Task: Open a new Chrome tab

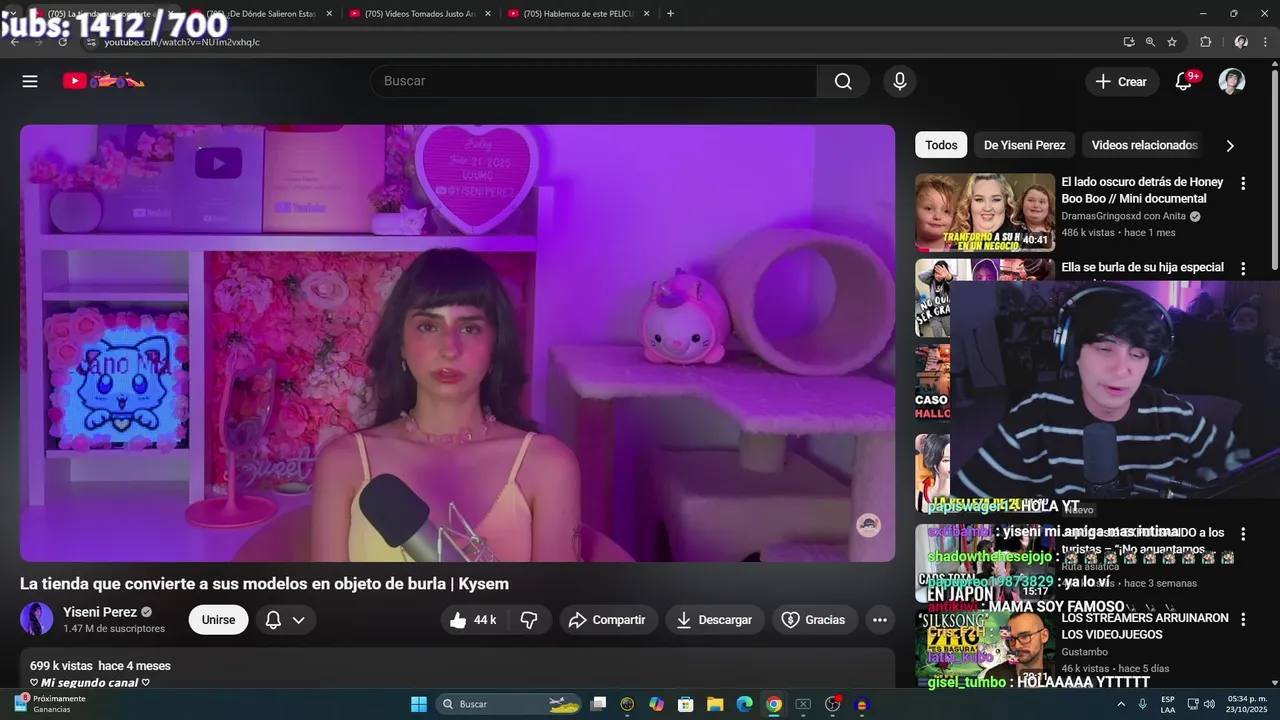Action: [x=670, y=13]
